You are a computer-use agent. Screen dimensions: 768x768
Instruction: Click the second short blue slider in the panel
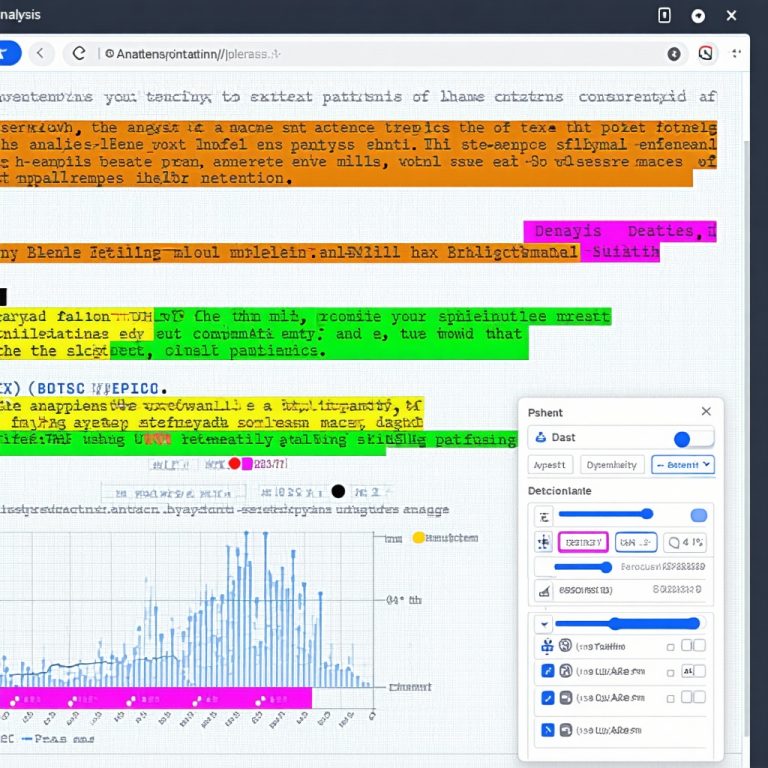click(583, 567)
